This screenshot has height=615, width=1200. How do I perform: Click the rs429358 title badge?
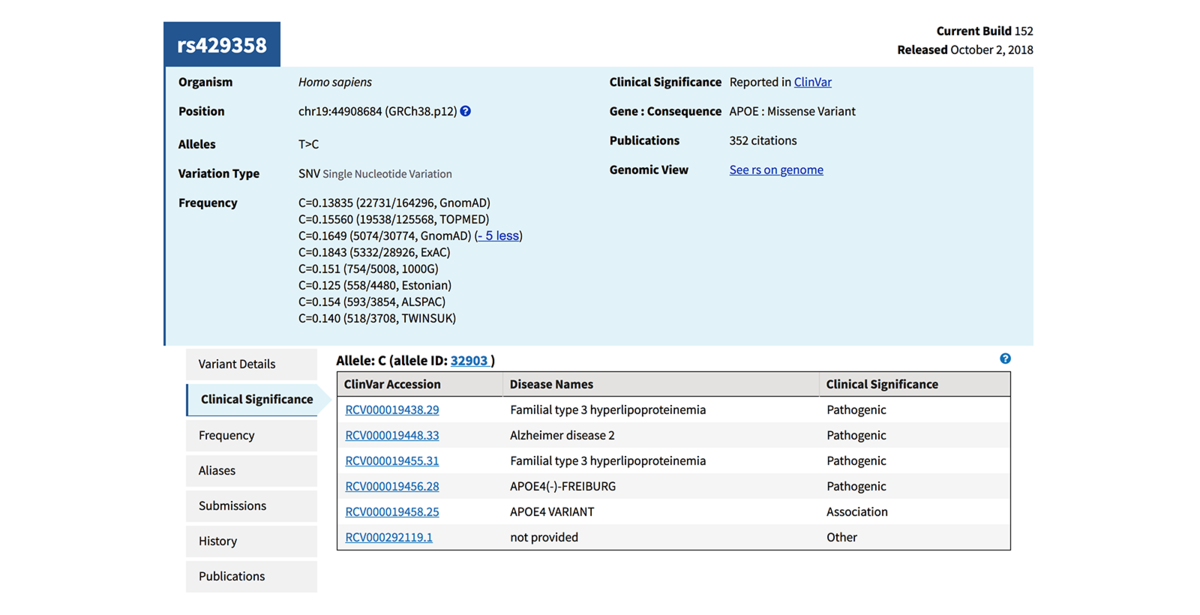[222, 45]
